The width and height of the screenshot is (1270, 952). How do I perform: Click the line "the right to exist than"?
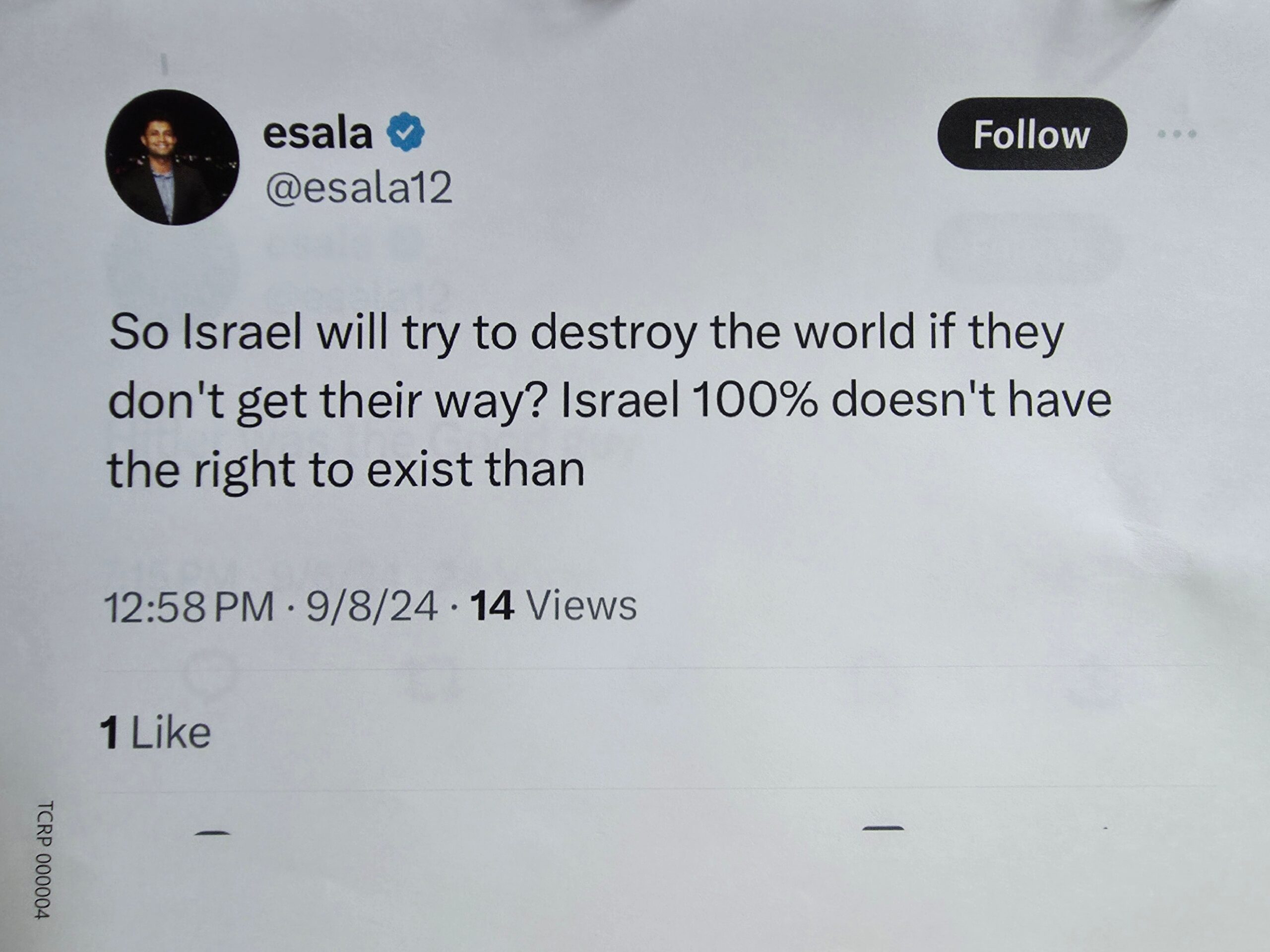click(x=346, y=470)
